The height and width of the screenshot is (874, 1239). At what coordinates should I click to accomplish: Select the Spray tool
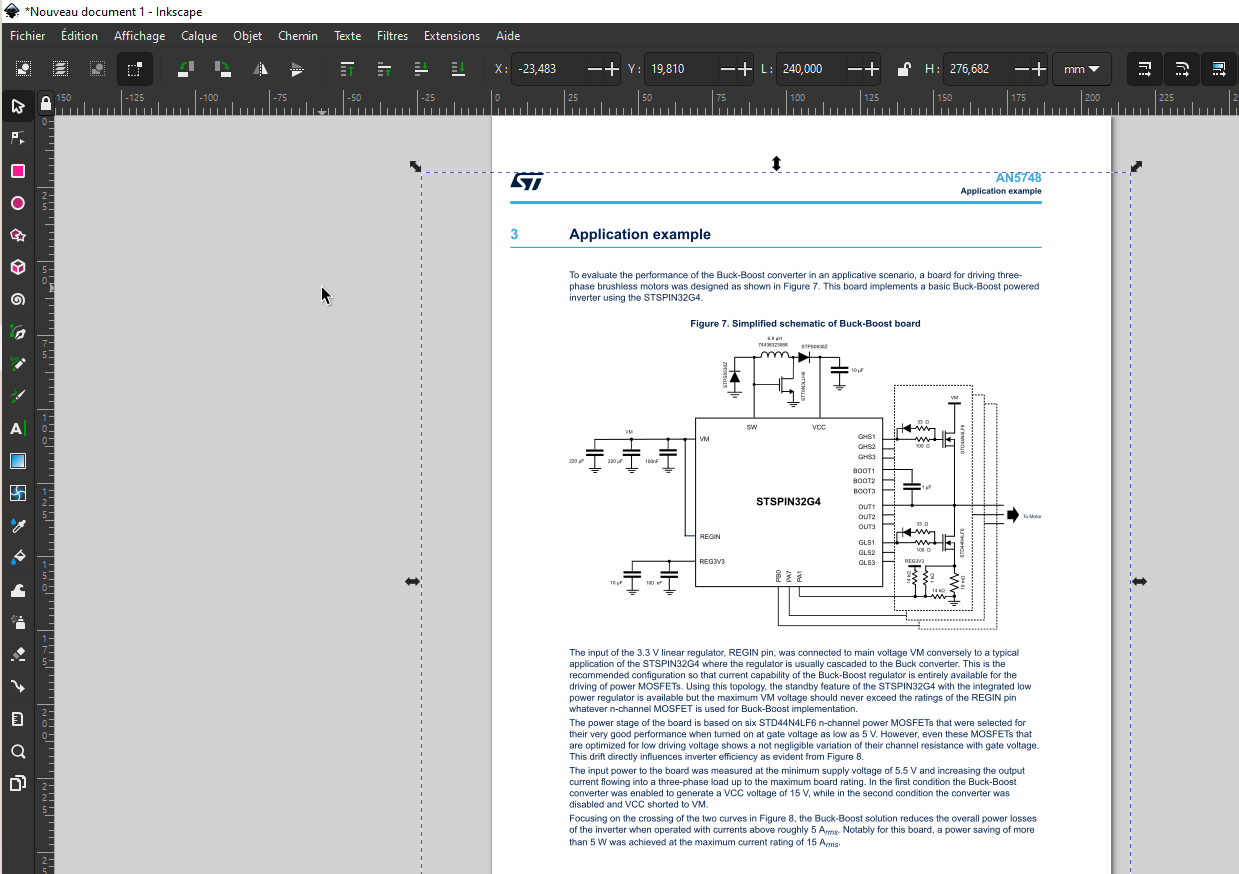(x=17, y=622)
